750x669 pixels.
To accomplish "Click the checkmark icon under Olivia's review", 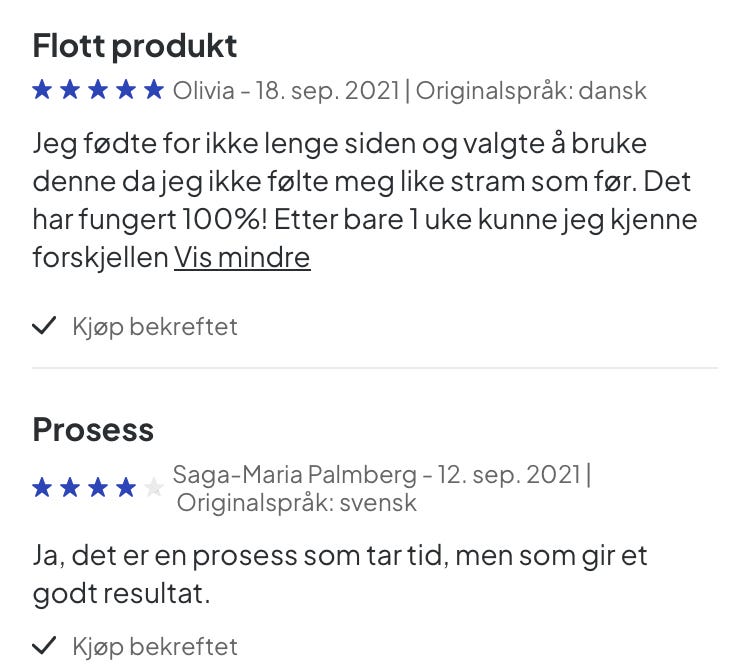I will [44, 326].
